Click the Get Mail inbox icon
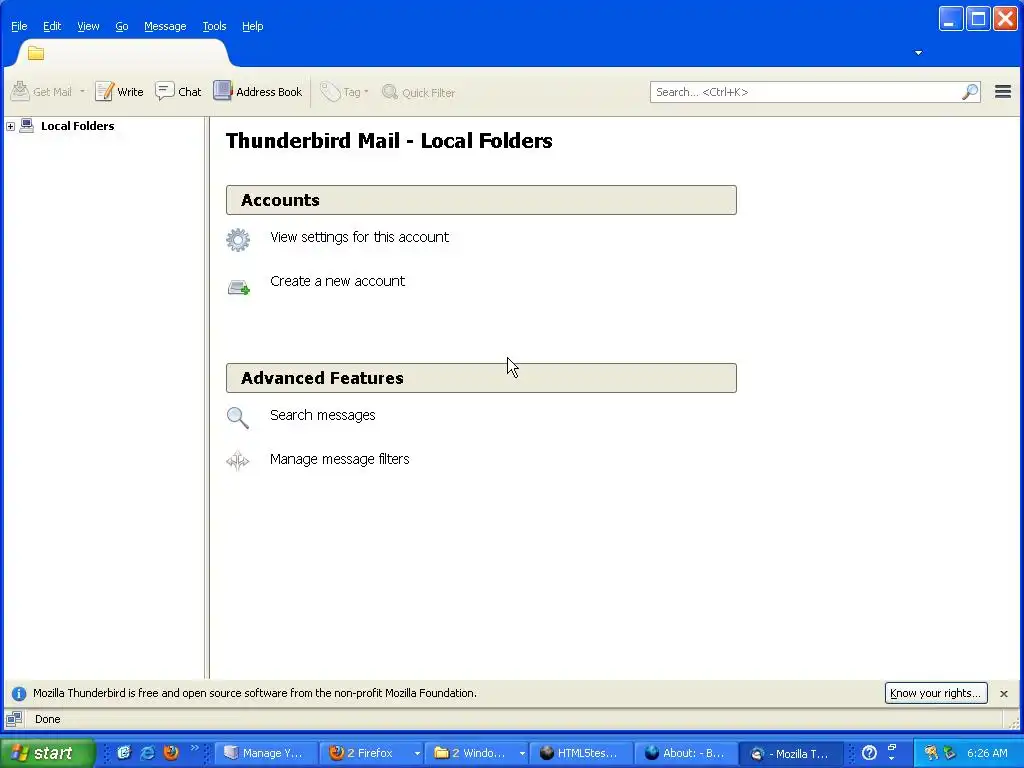 (20, 91)
